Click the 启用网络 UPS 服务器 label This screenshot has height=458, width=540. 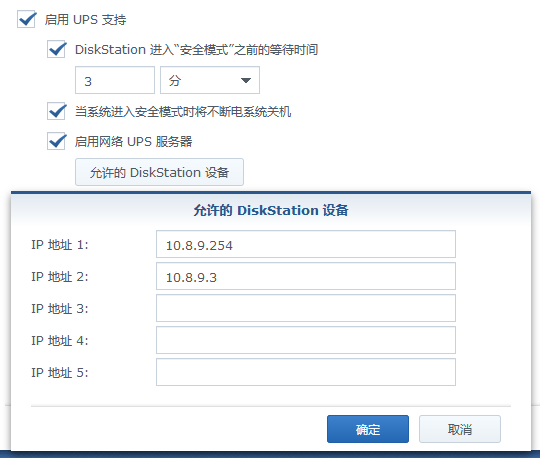click(x=134, y=142)
